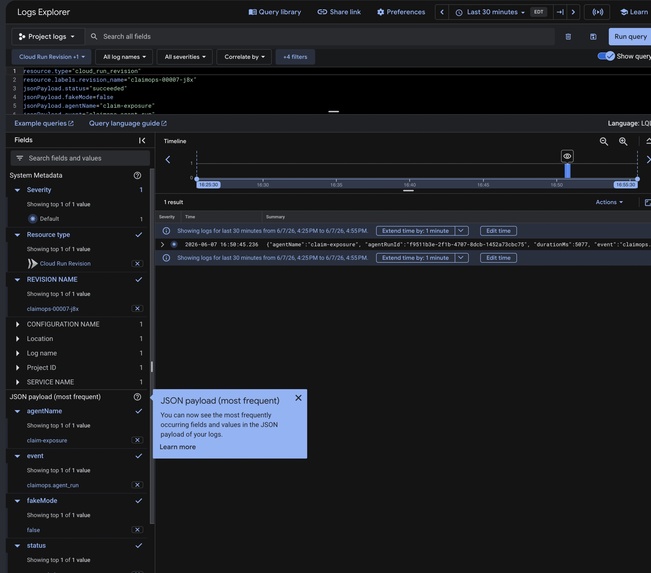The width and height of the screenshot is (651, 573).
Task: Go to previous time range arrow
Action: pos(442,12)
